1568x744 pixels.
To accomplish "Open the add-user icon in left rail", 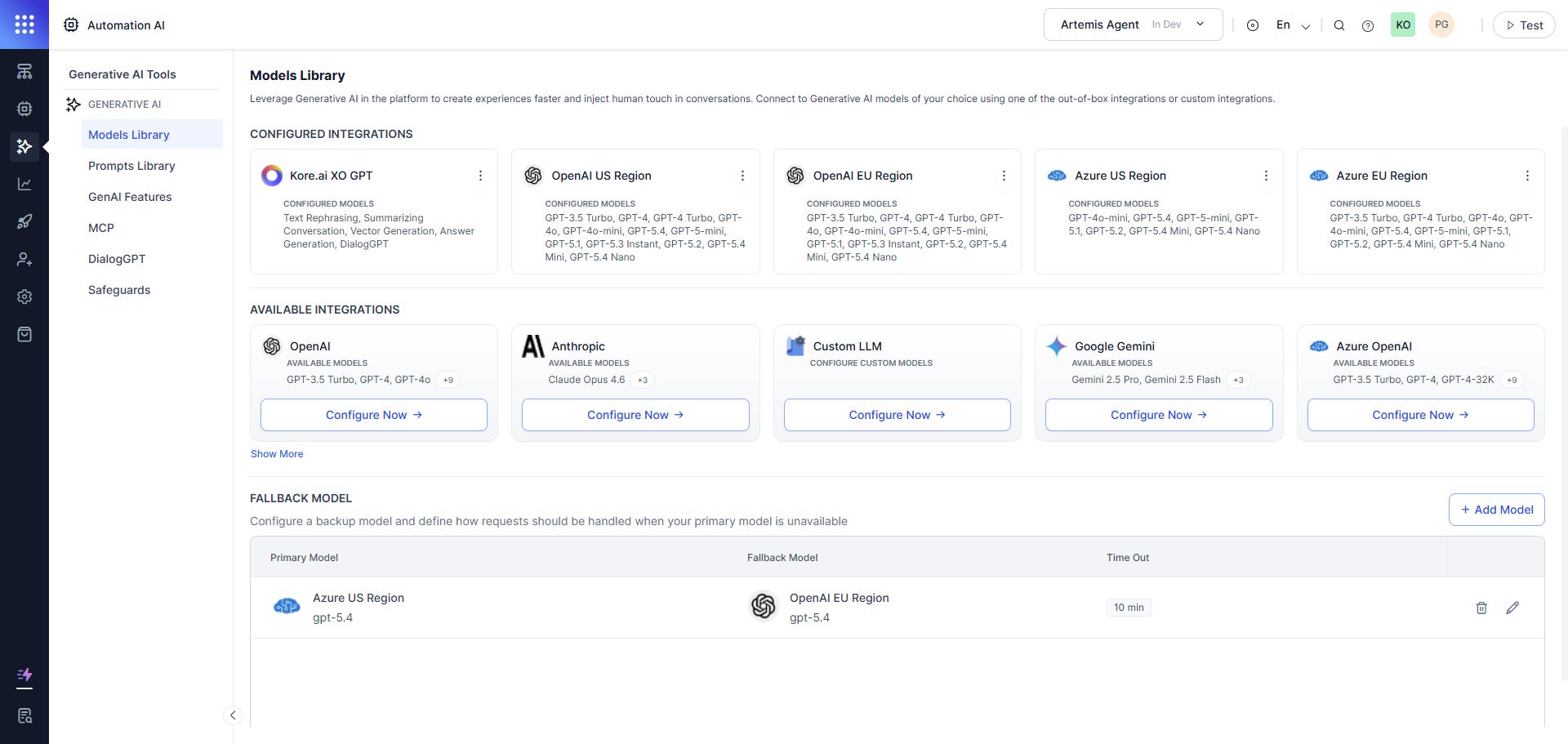I will pyautogui.click(x=24, y=259).
